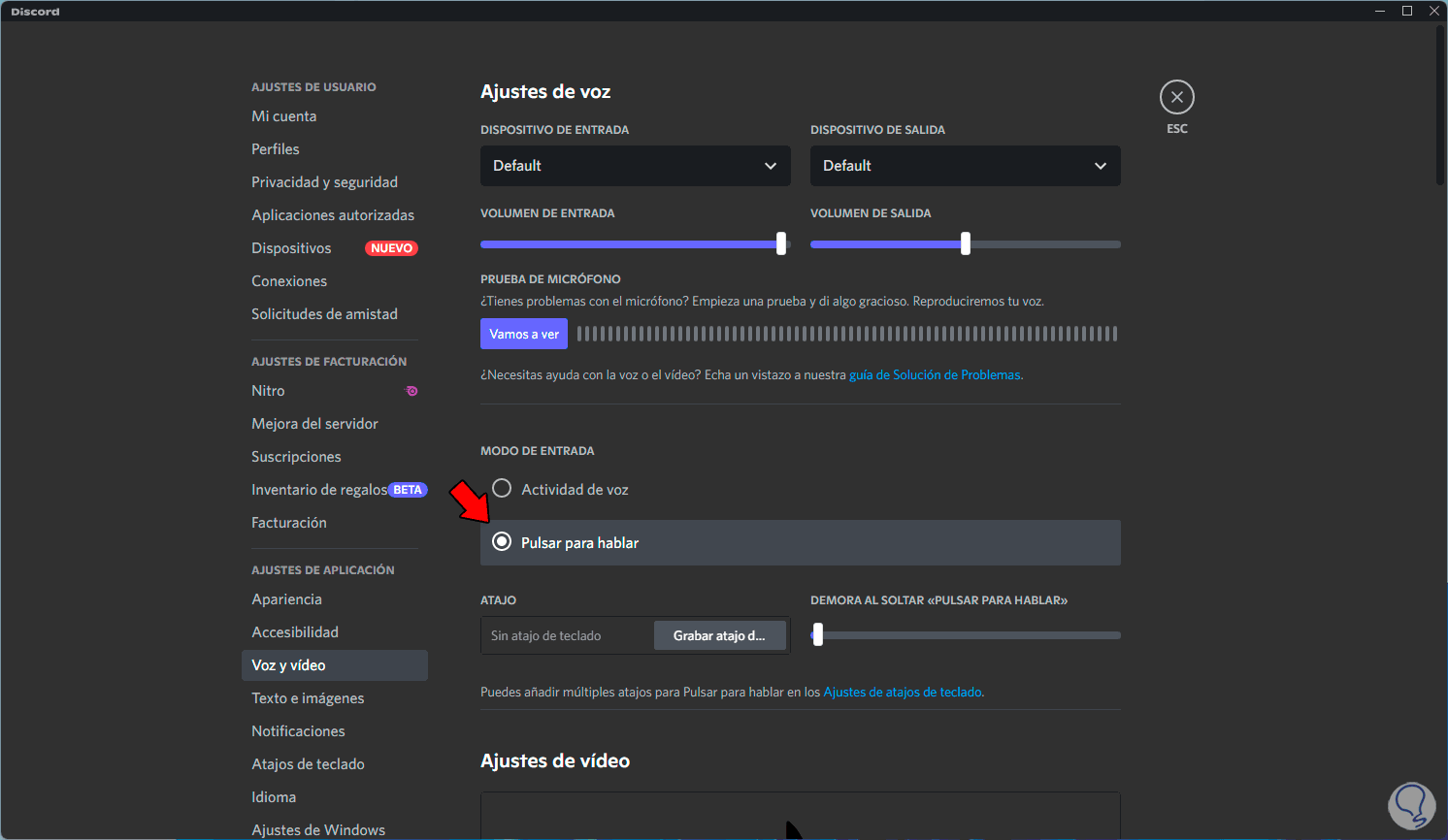Click the settings page vertical scrollbar
The width and height of the screenshot is (1448, 840).
point(1440,105)
